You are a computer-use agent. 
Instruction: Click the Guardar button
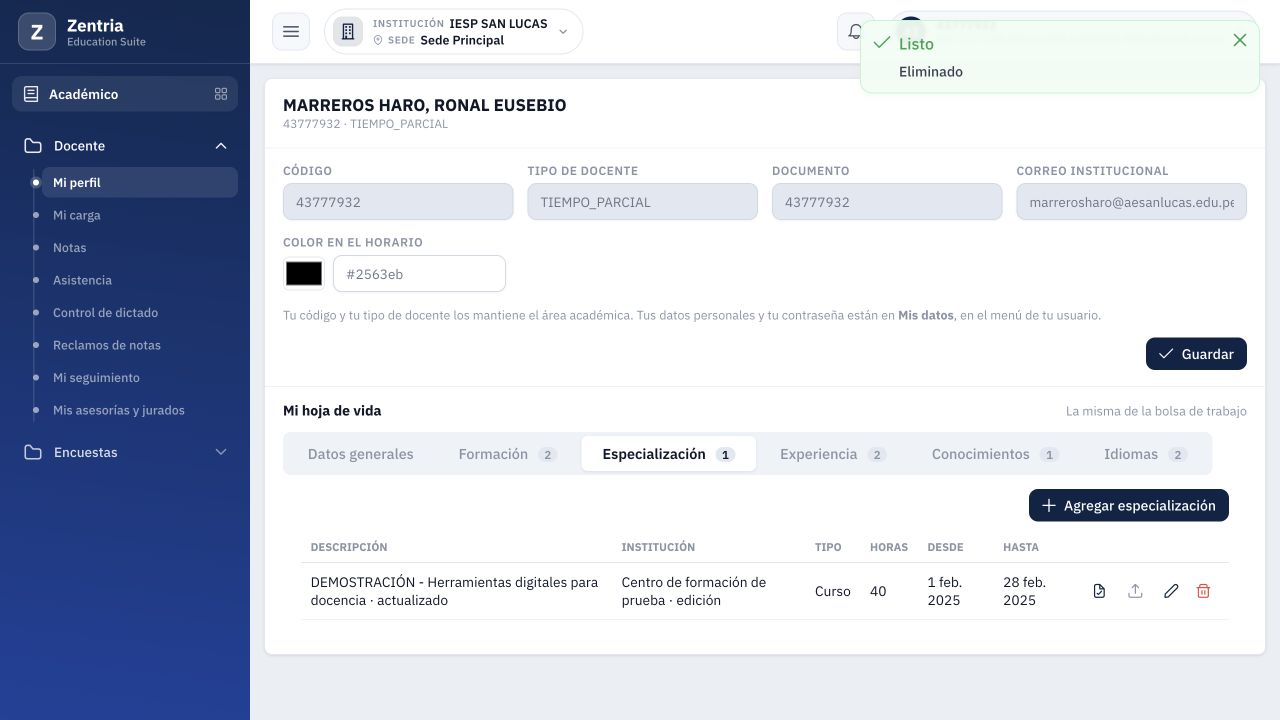point(1196,354)
